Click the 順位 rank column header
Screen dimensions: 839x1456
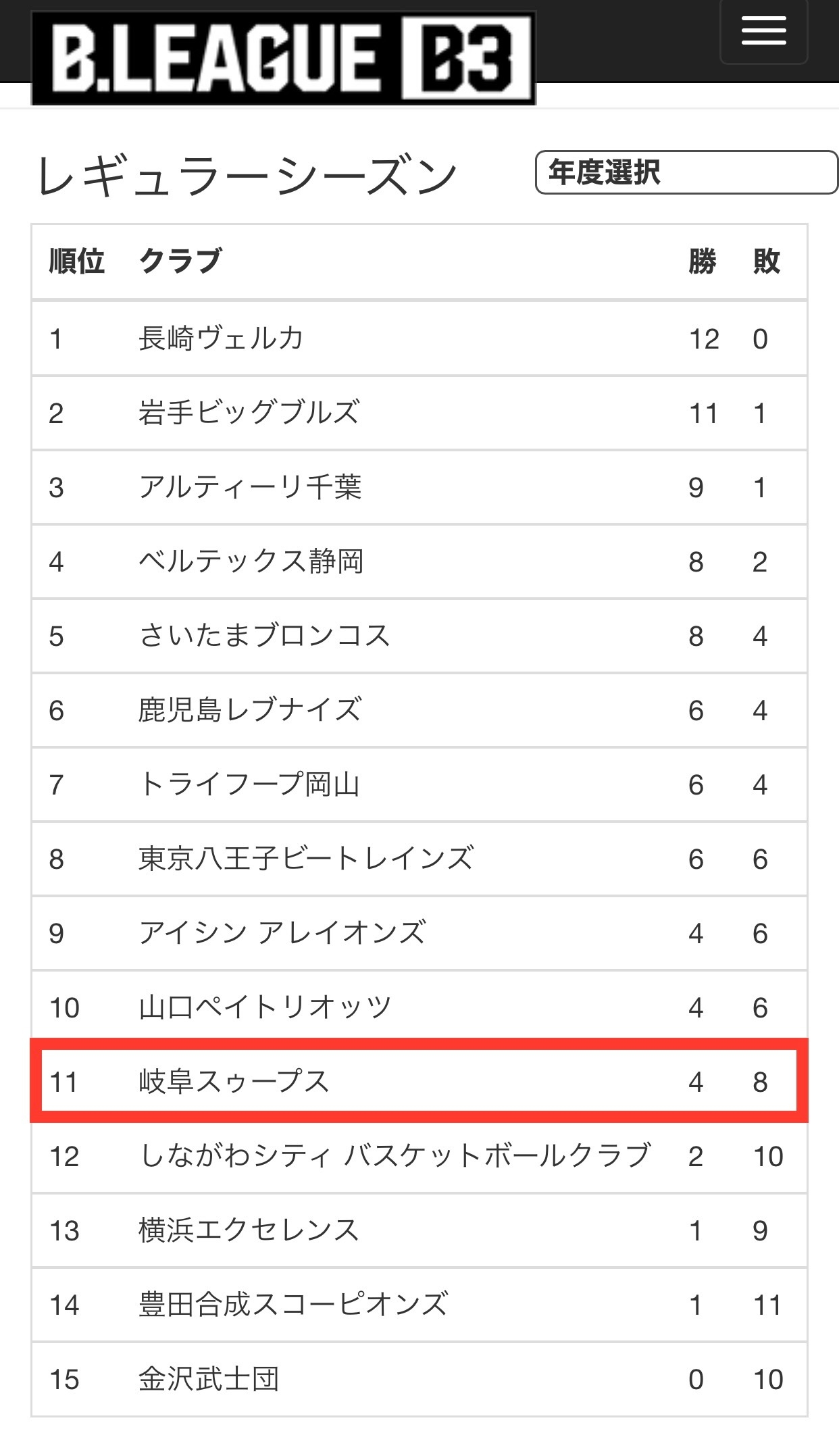pyautogui.click(x=76, y=261)
